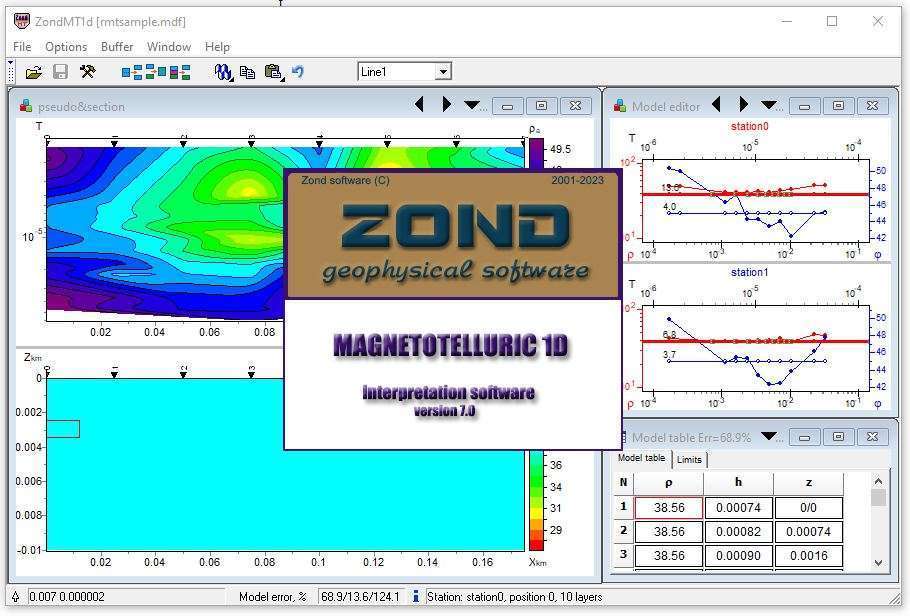The height and width of the screenshot is (616, 910).
Task: Open program settings hammer-and-wrench icon
Action: (88, 72)
